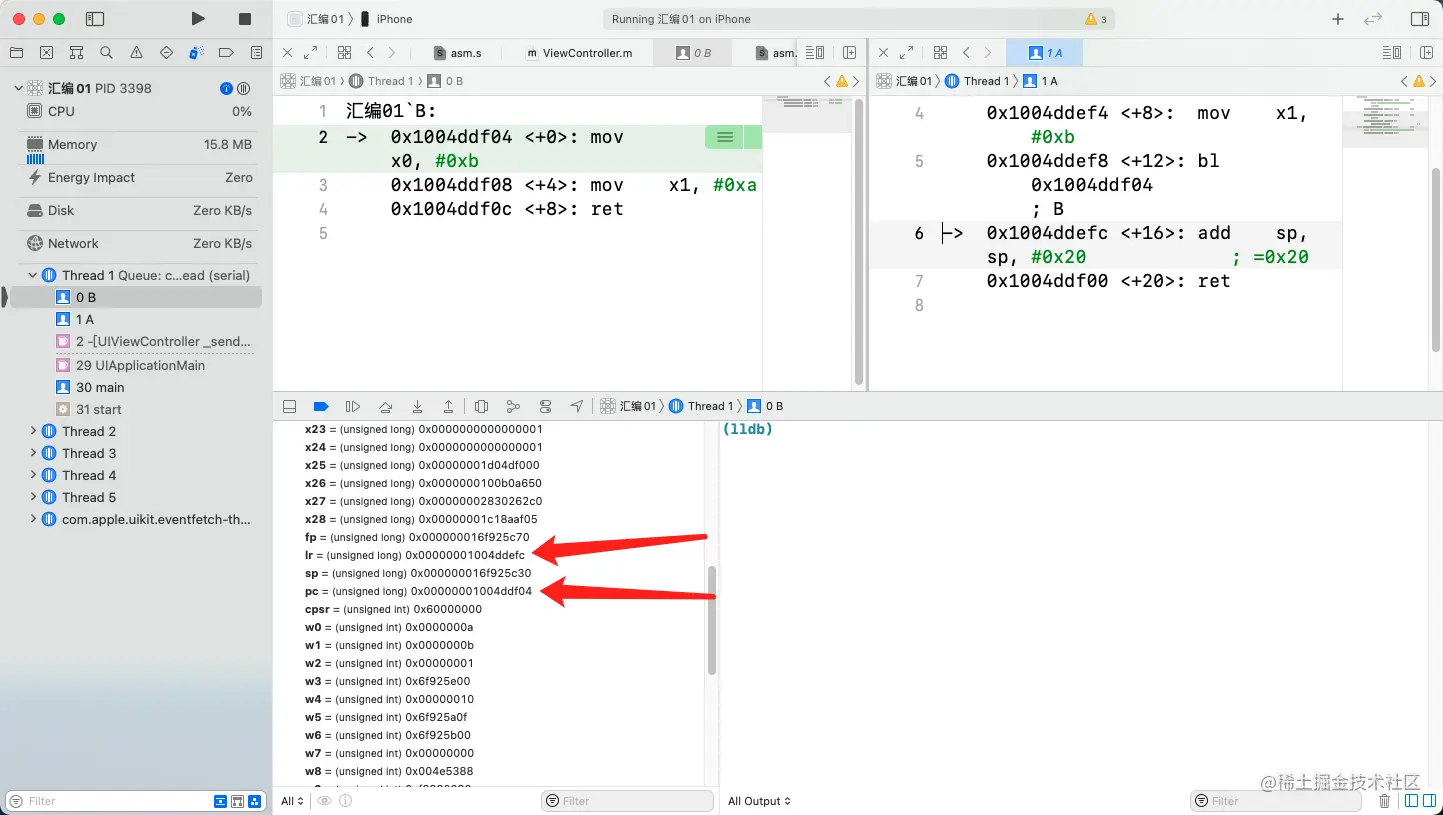
Task: Select the Debug navigator icon
Action: [196, 53]
